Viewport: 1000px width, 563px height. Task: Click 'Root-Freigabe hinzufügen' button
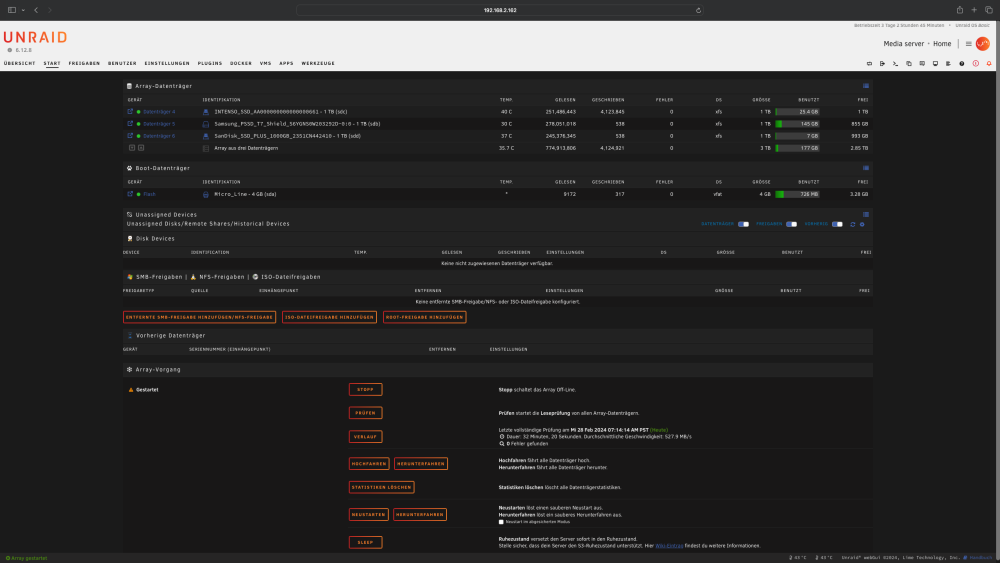pos(425,317)
